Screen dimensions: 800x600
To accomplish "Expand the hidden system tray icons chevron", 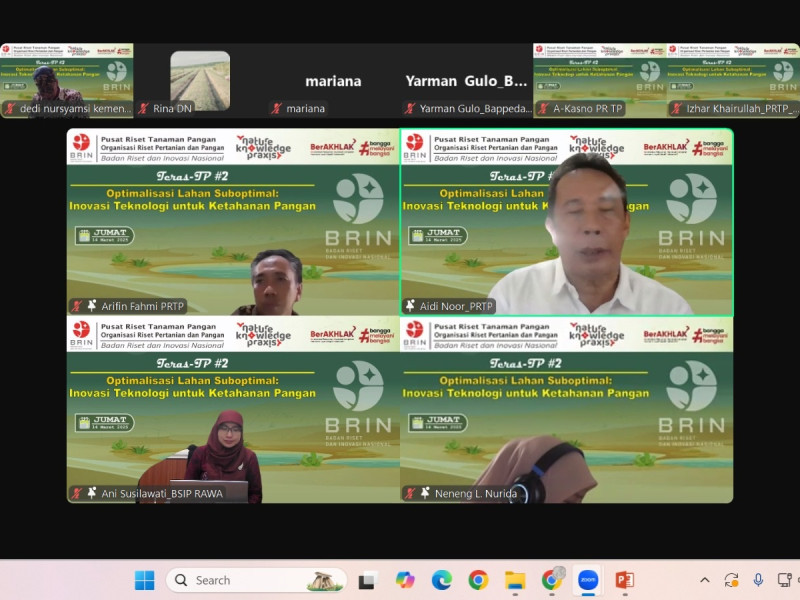I will 705,580.
